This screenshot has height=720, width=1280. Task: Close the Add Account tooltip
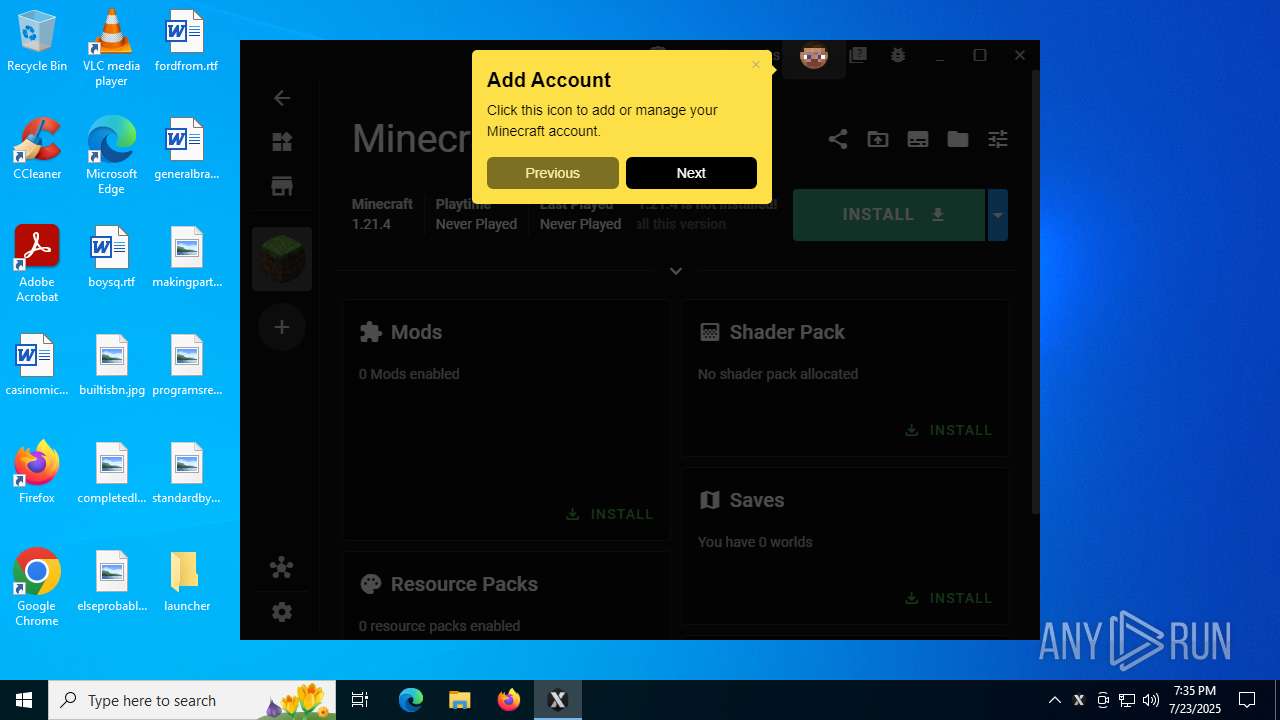[x=756, y=65]
